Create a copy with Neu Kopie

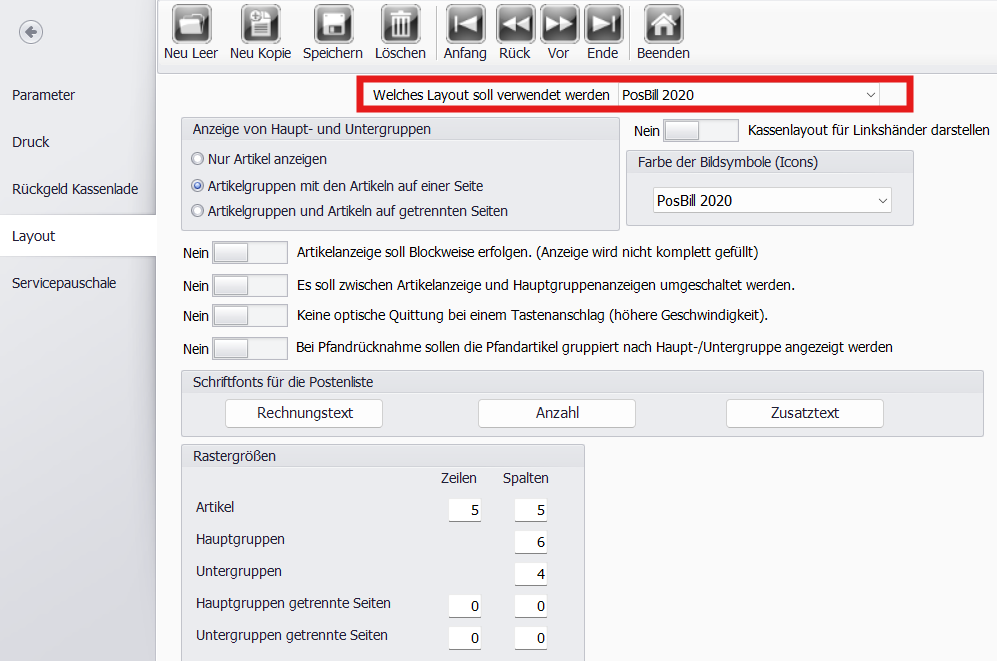click(x=260, y=24)
